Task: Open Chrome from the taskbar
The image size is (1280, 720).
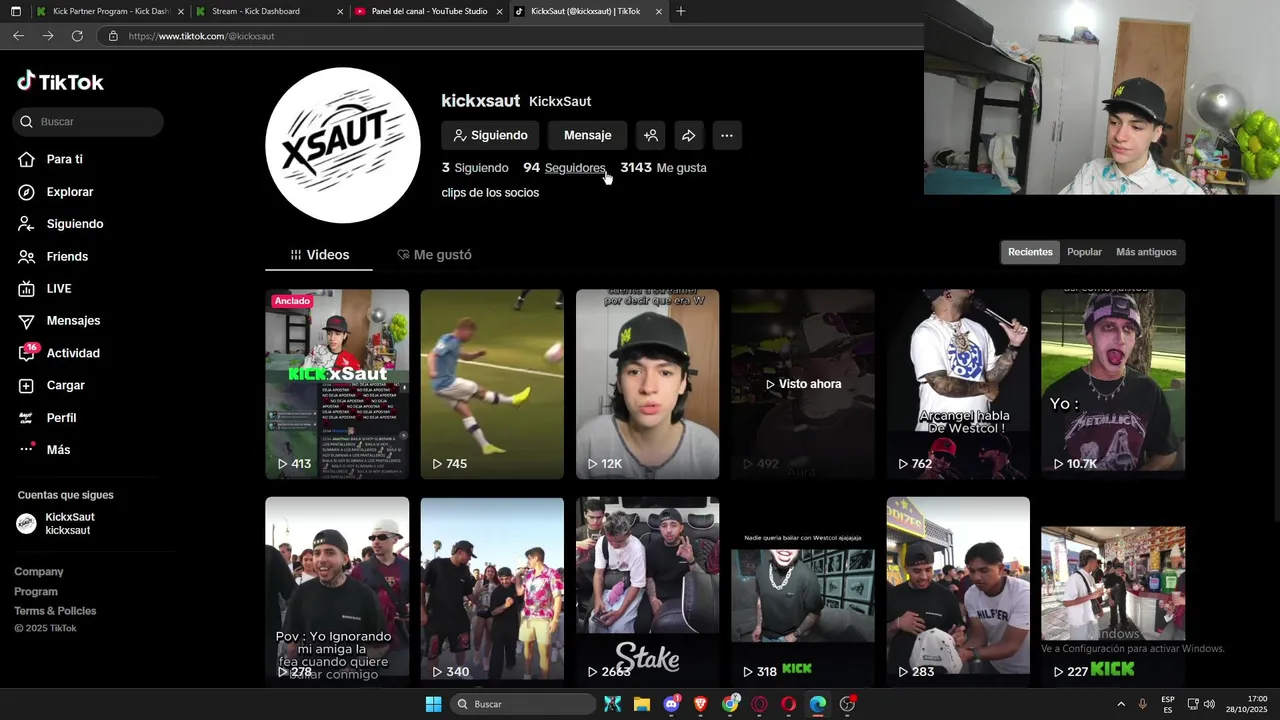Action: 730,704
